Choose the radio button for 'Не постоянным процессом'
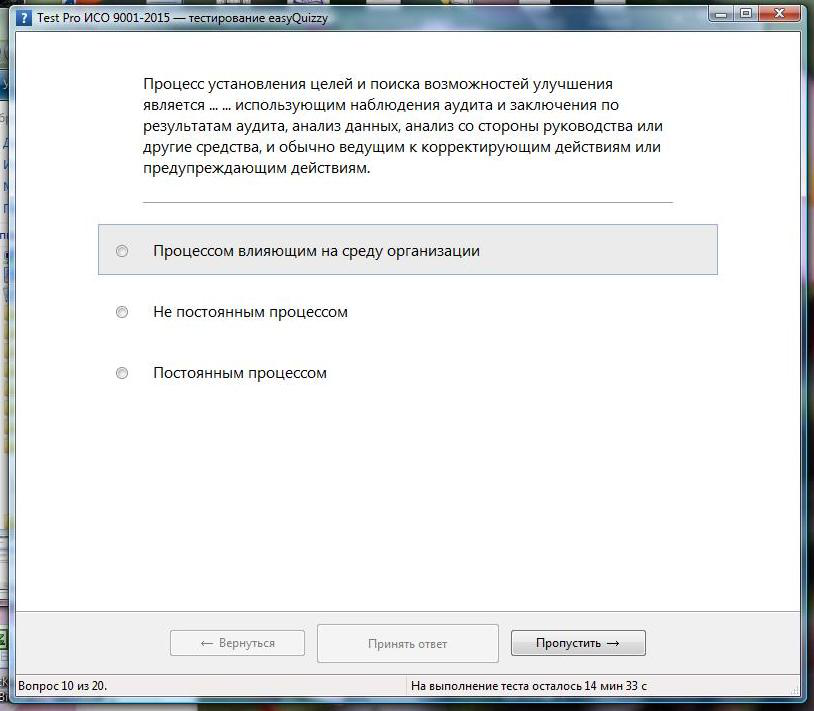 pos(122,312)
